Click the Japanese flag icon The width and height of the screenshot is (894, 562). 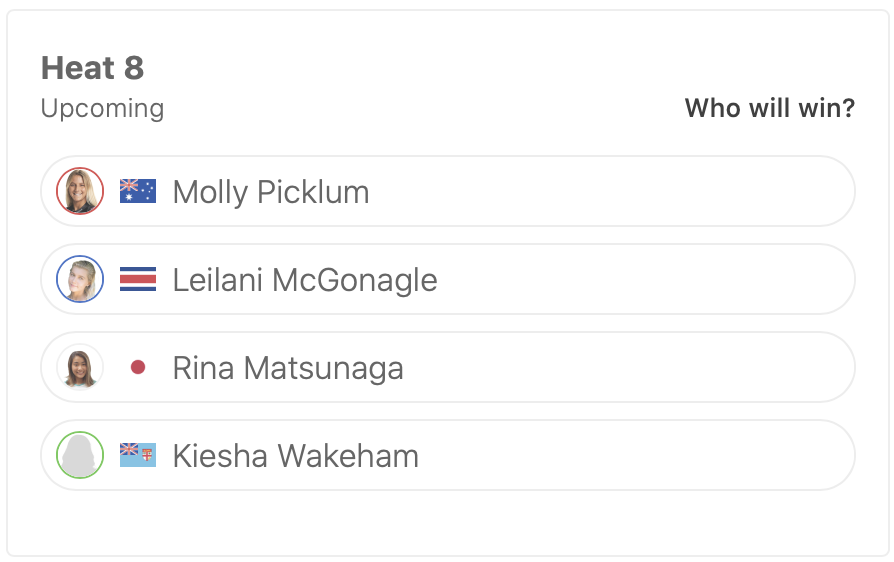pos(138,367)
